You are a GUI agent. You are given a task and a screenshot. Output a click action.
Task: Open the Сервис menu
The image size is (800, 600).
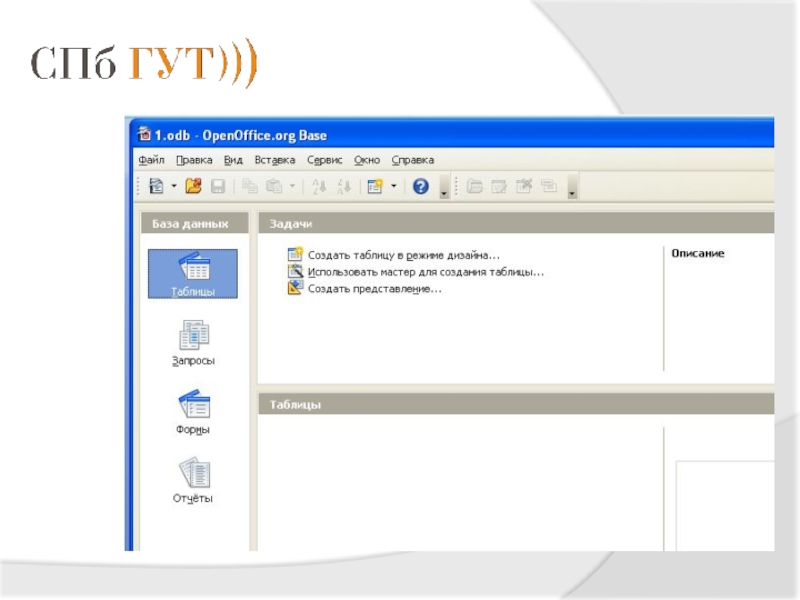(x=324, y=160)
